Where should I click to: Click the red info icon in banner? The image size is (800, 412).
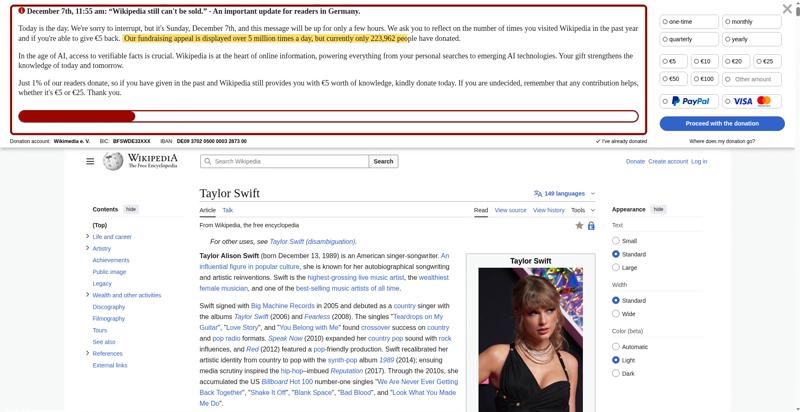22,11
